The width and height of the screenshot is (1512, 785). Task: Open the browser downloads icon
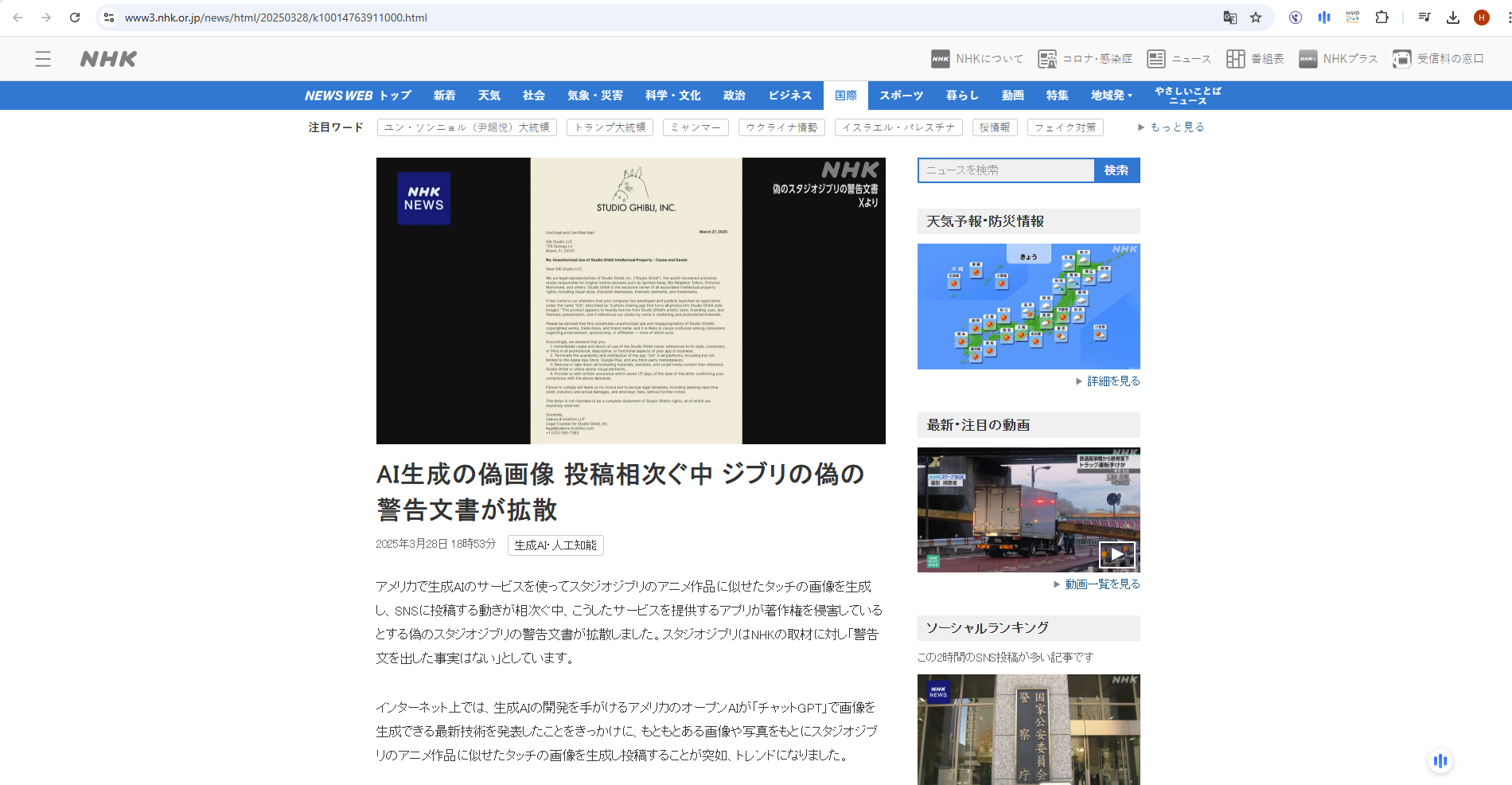point(1452,18)
